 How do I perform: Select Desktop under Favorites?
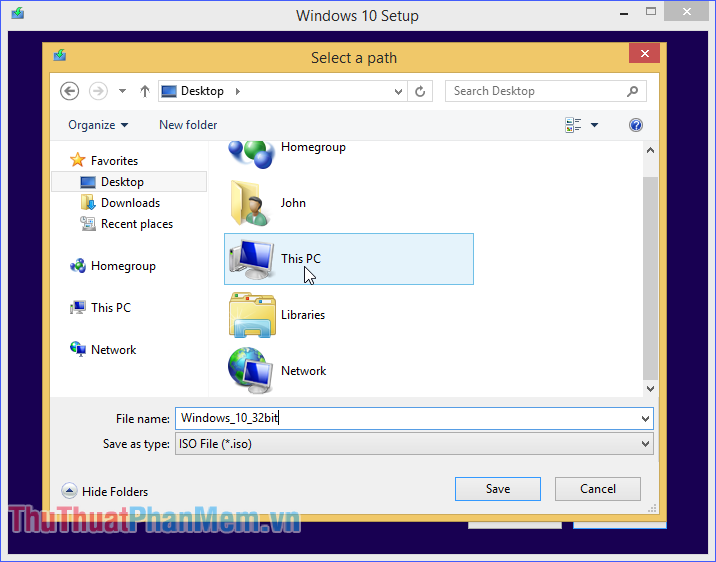click(129, 182)
